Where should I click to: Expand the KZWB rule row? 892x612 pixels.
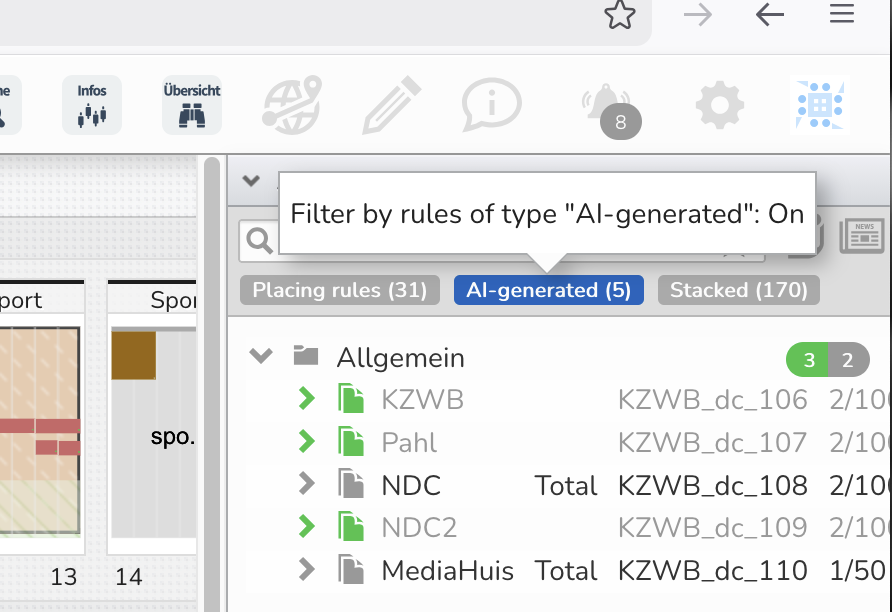point(306,400)
